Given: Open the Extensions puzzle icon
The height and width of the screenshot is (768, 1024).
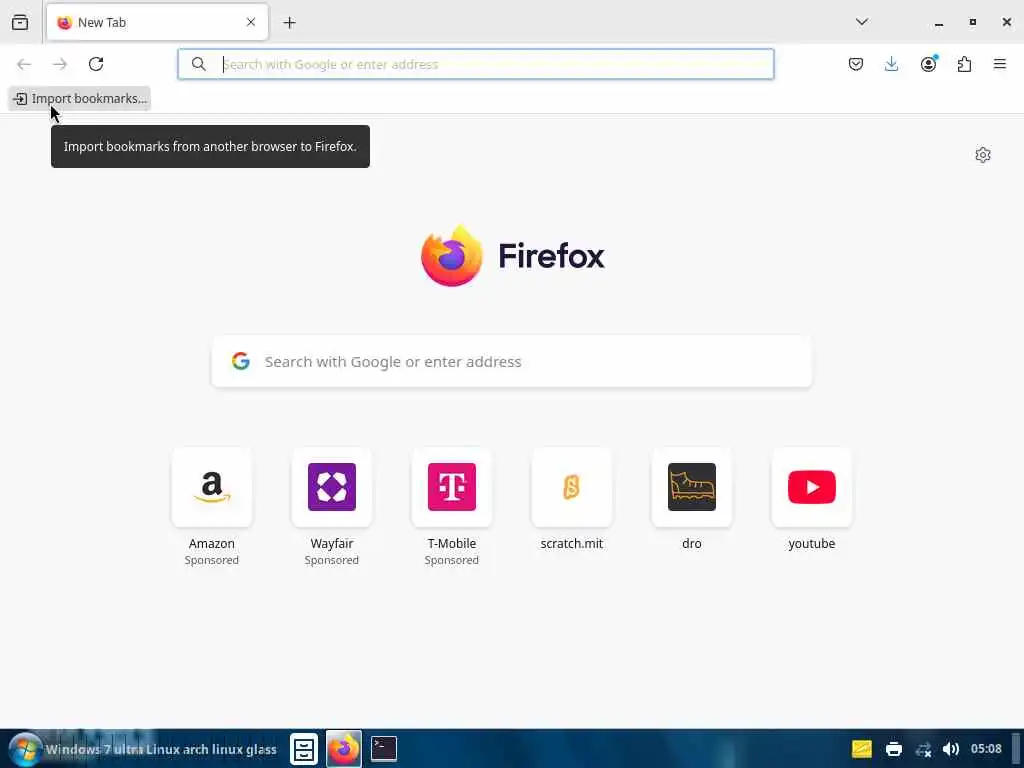Looking at the screenshot, I should pos(964,64).
